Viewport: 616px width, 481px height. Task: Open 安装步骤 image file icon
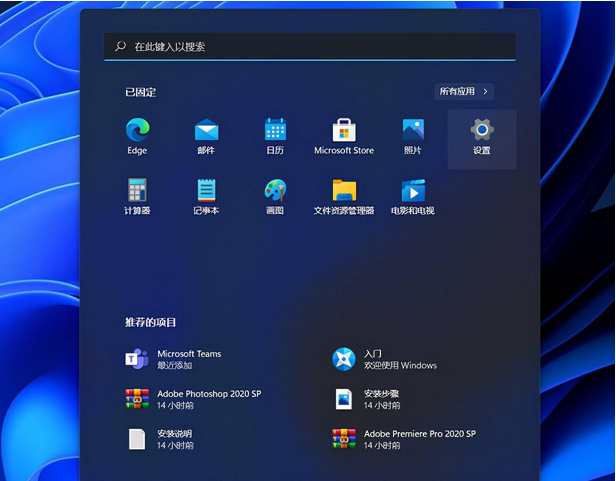pos(344,399)
